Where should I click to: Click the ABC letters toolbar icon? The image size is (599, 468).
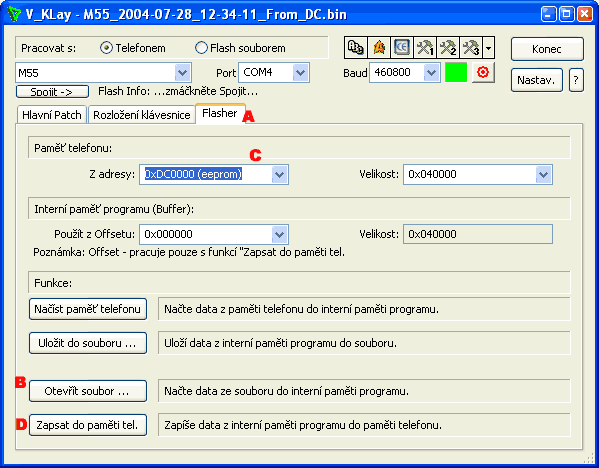click(x=356, y=48)
